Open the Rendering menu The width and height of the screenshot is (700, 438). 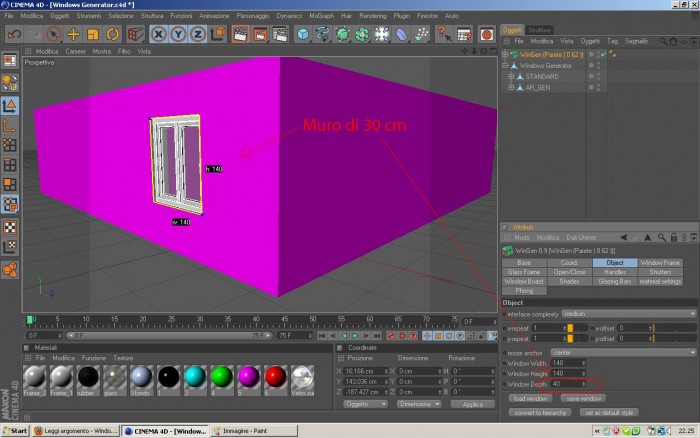point(372,16)
